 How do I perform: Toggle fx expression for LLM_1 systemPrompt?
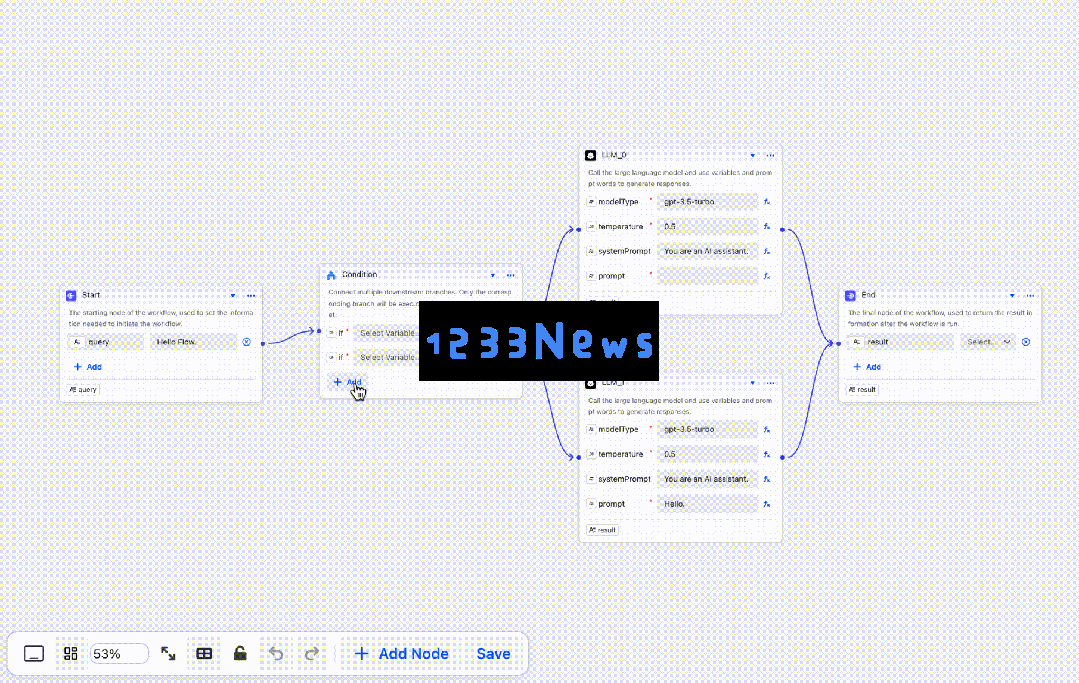767,479
